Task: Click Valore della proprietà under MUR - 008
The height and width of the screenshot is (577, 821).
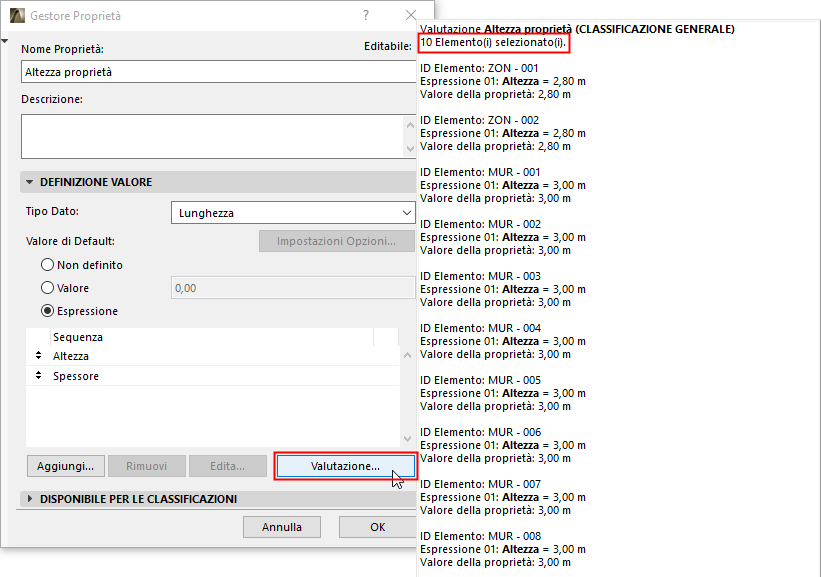Action: (495, 562)
